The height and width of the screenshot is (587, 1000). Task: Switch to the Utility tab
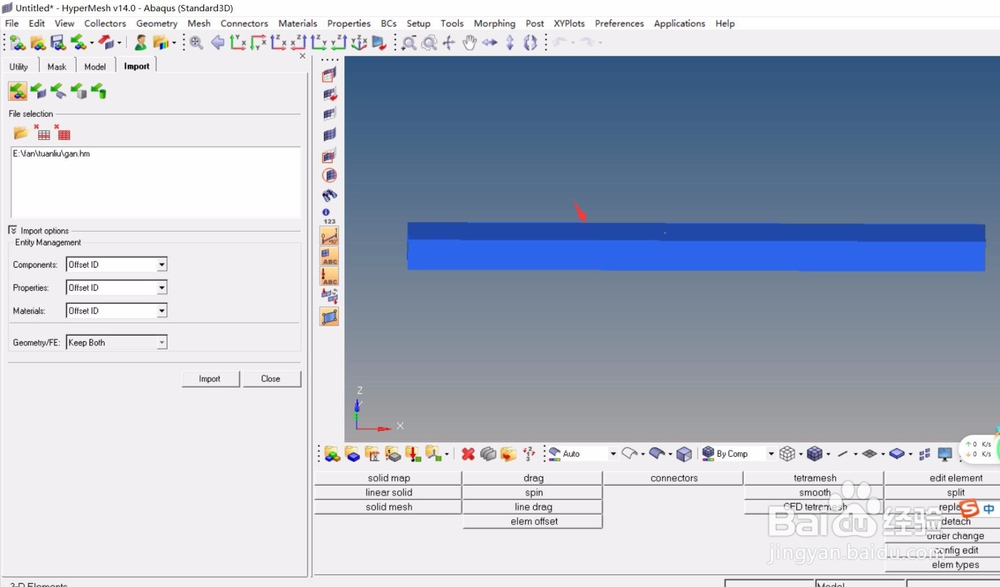coord(18,66)
